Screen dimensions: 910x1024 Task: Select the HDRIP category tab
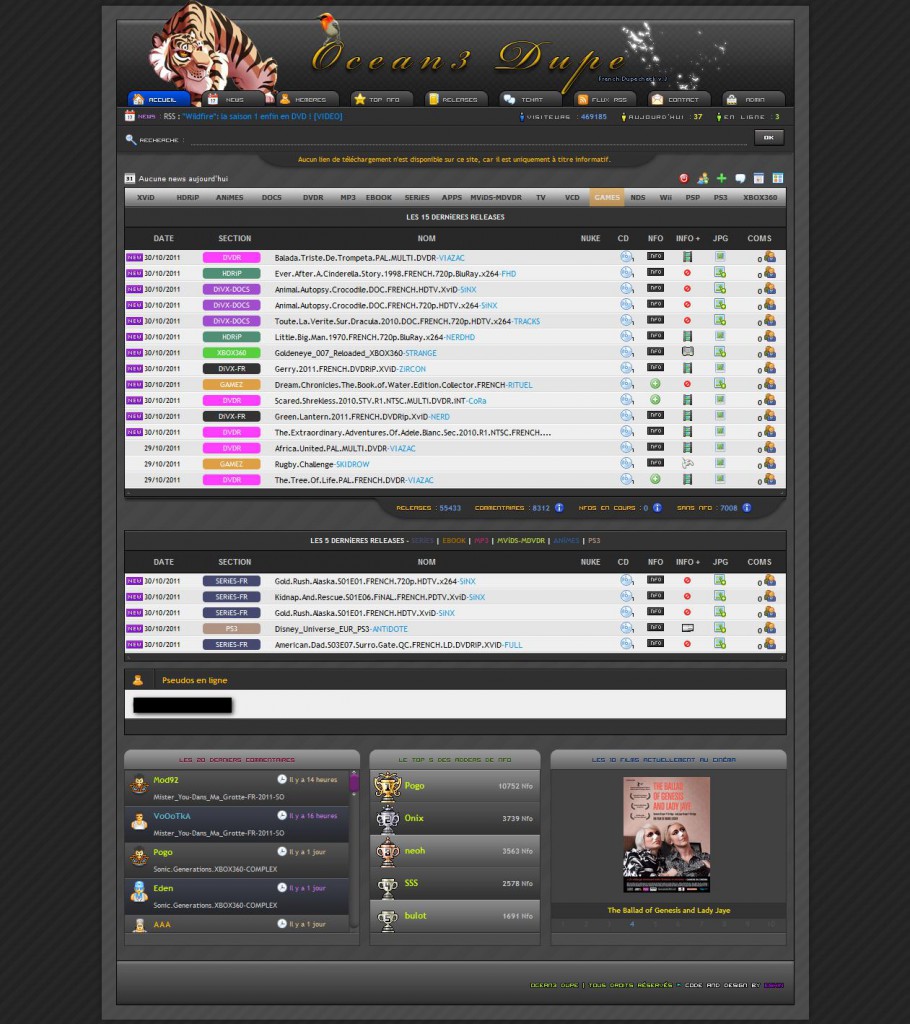[187, 197]
